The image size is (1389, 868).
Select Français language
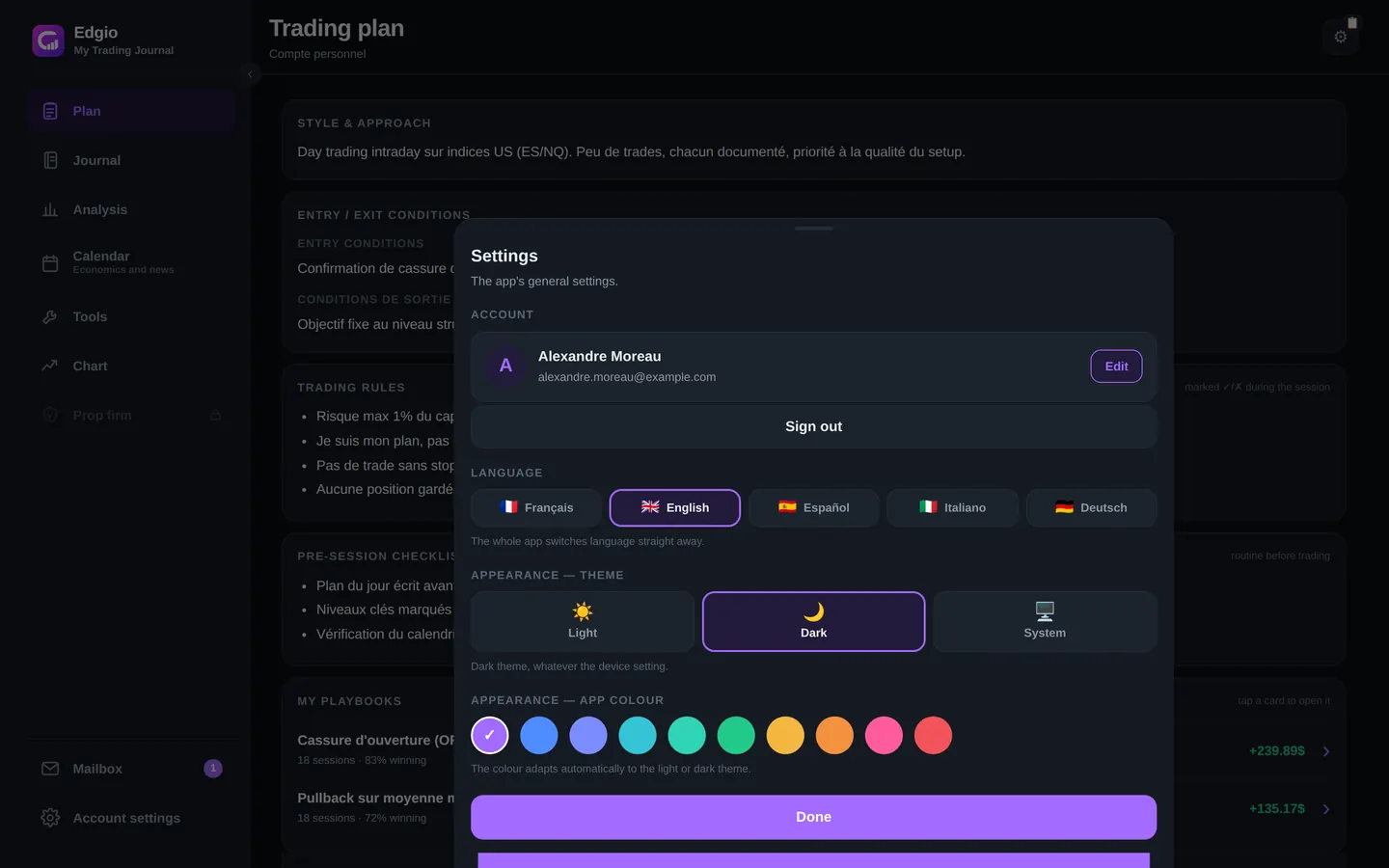tap(536, 507)
